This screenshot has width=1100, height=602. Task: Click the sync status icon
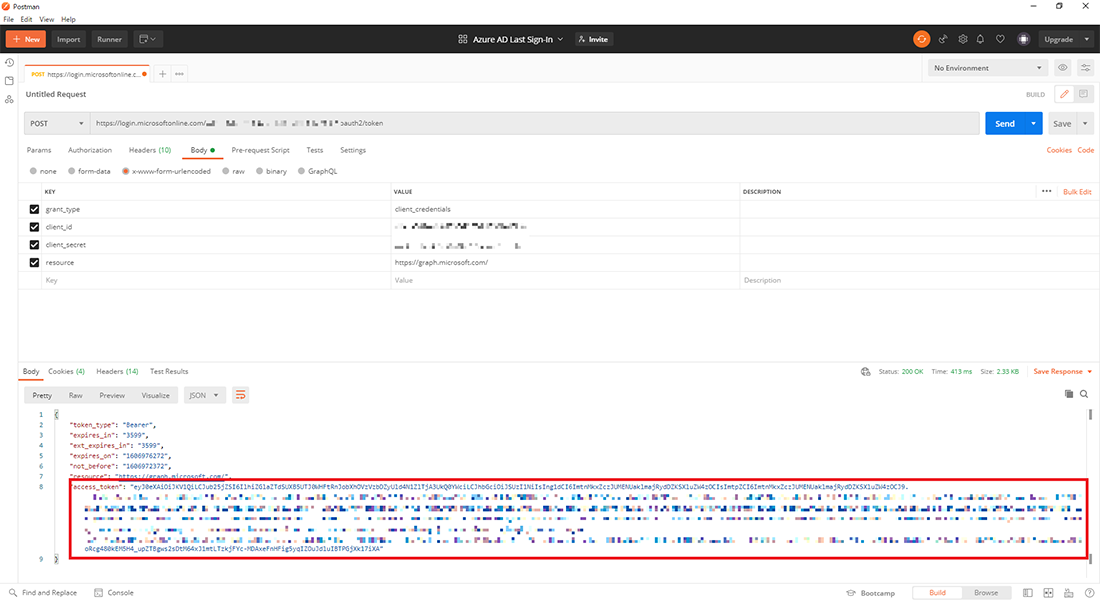pos(921,39)
